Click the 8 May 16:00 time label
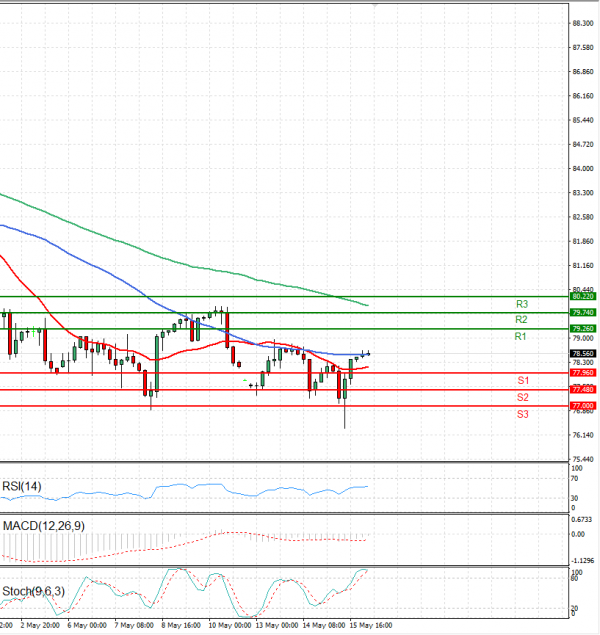600x635 pixels. (181, 625)
